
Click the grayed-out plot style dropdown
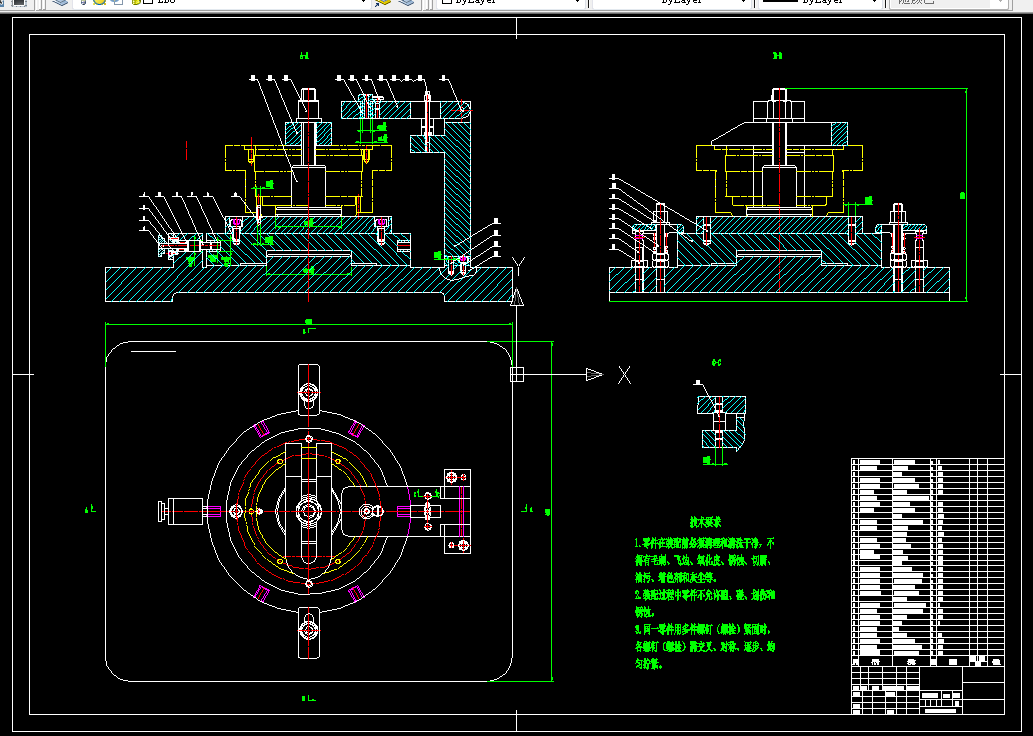pos(939,2)
